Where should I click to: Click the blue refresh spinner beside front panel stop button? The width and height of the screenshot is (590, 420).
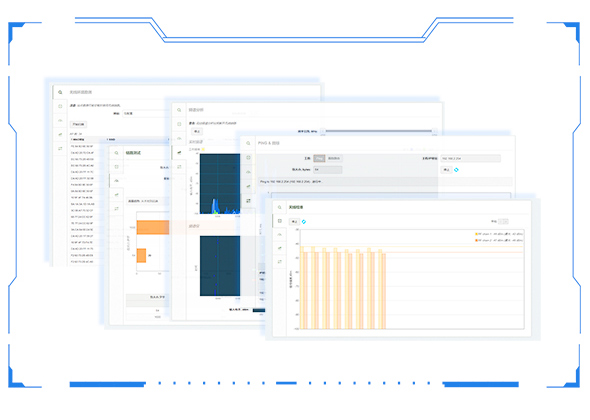click(x=304, y=222)
